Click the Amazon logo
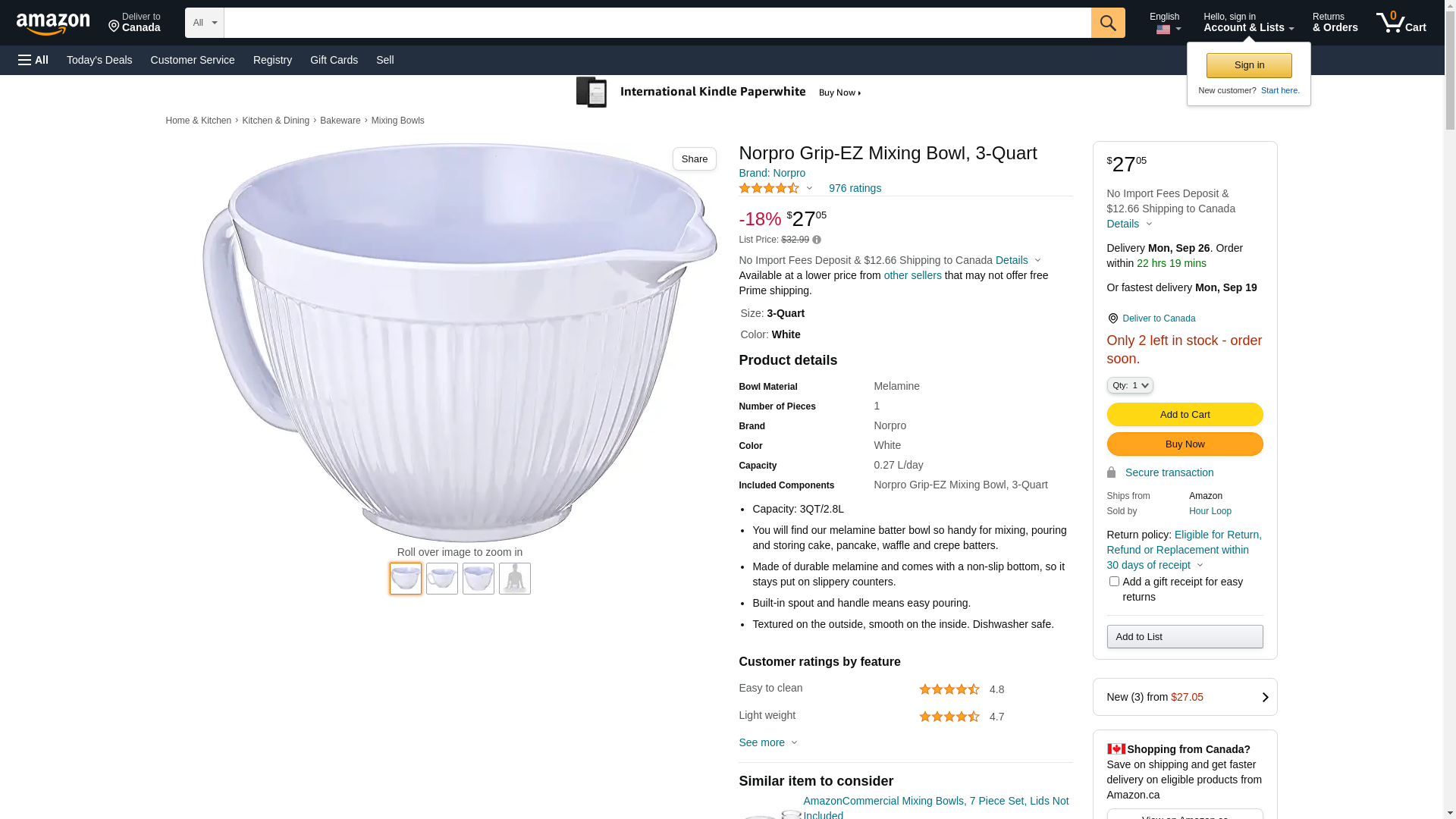This screenshot has width=1456, height=819. 53,24
